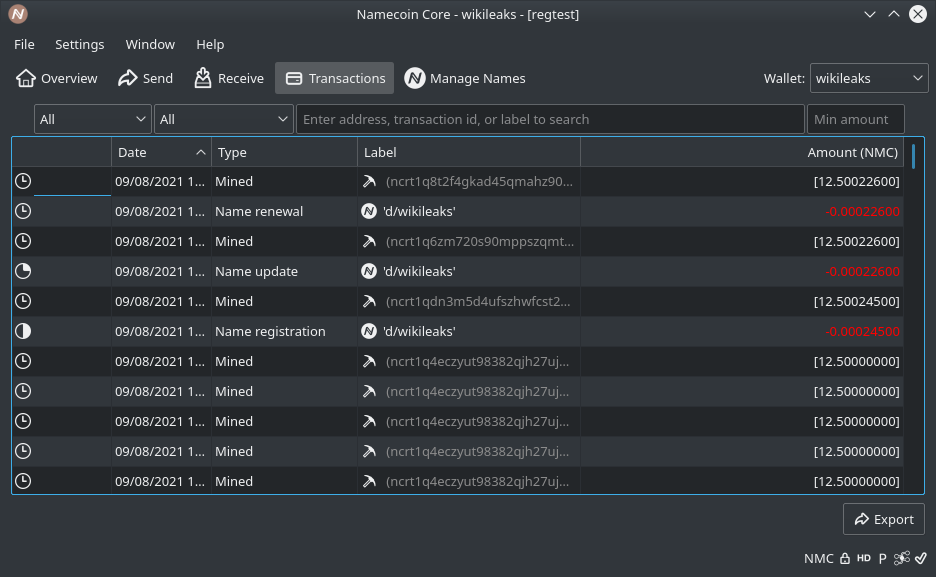This screenshot has height=577, width=936.
Task: Click the network peers icon
Action: pos(901,558)
